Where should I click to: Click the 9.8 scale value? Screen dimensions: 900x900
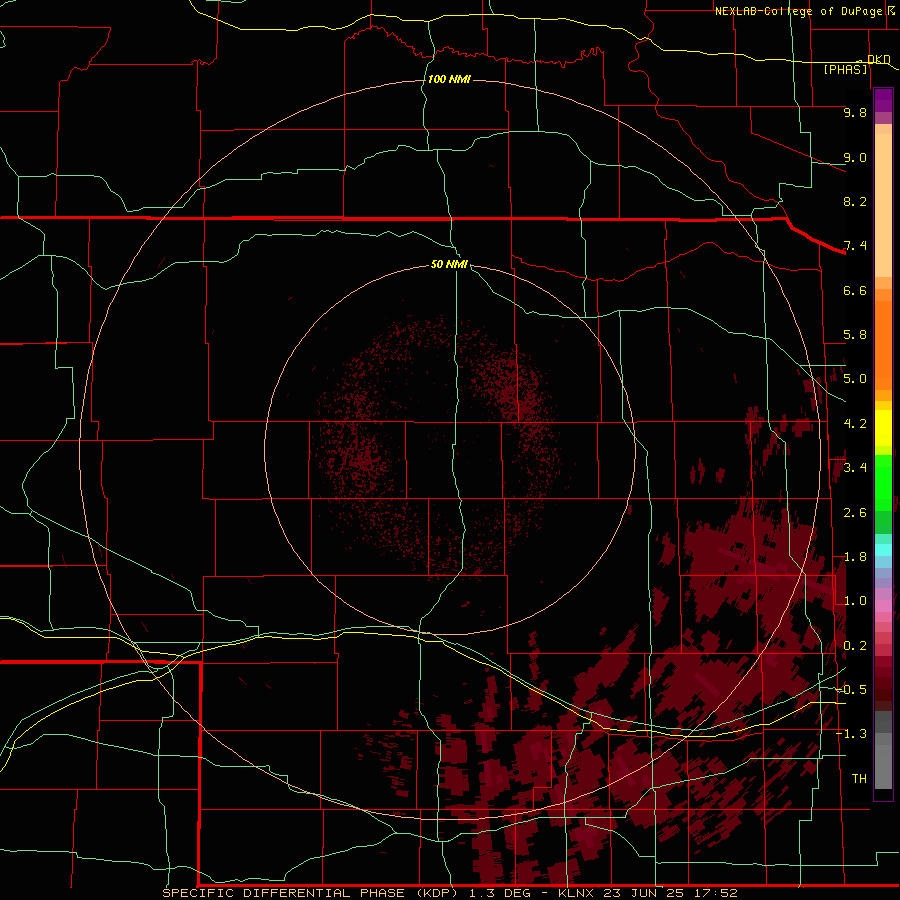tap(855, 112)
